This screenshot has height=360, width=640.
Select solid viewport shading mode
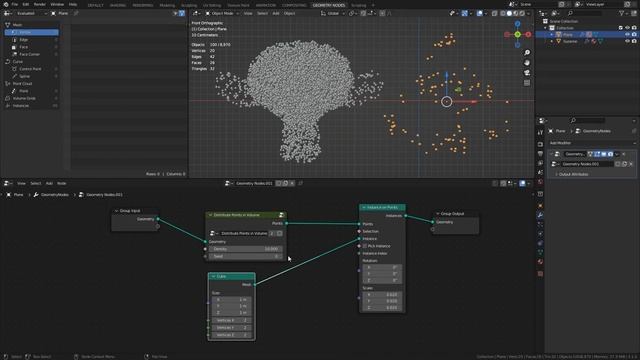pyautogui.click(x=509, y=13)
